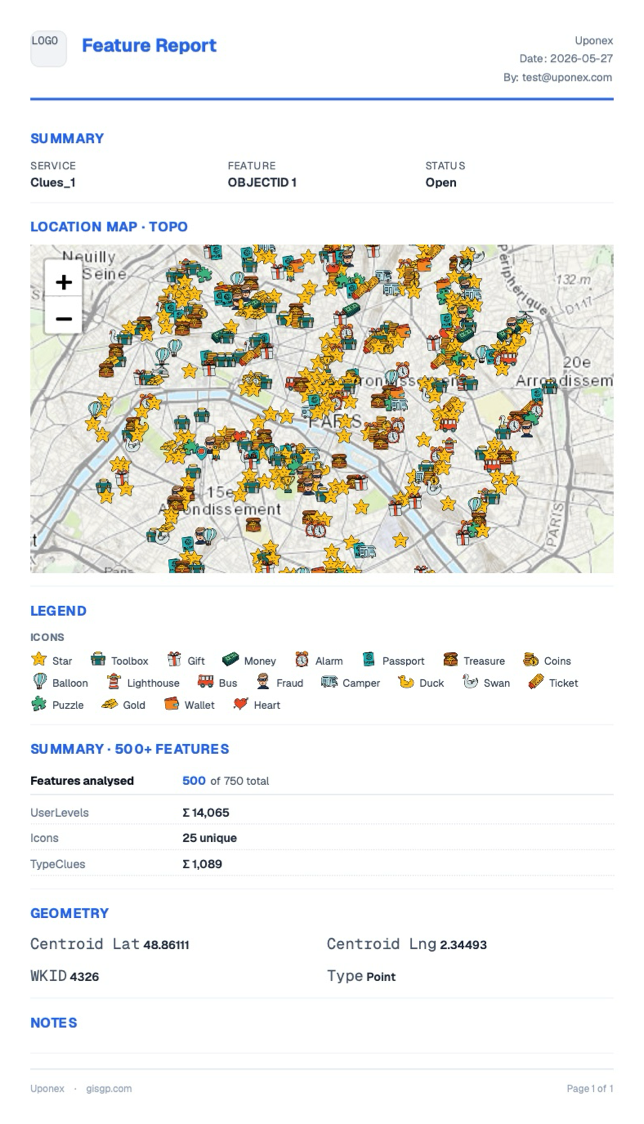Click the date 2026-05-27

(x=581, y=59)
